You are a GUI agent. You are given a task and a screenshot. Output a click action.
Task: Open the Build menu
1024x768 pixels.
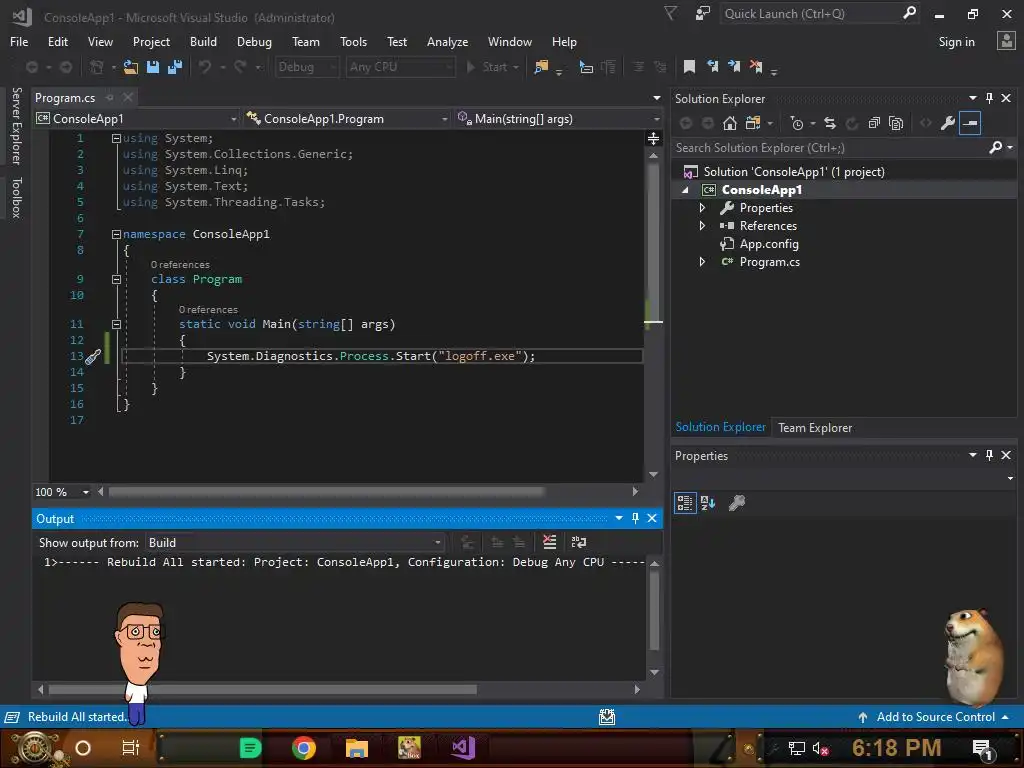(x=203, y=42)
